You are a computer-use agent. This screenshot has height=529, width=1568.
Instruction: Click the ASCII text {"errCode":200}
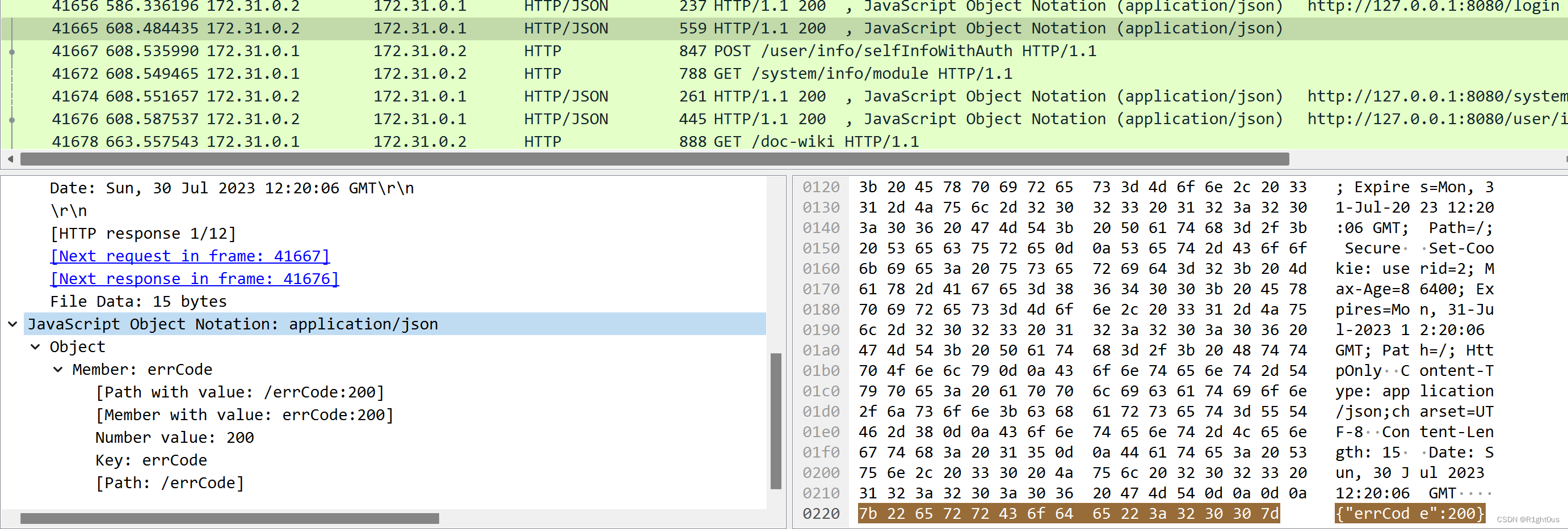pos(1410,514)
